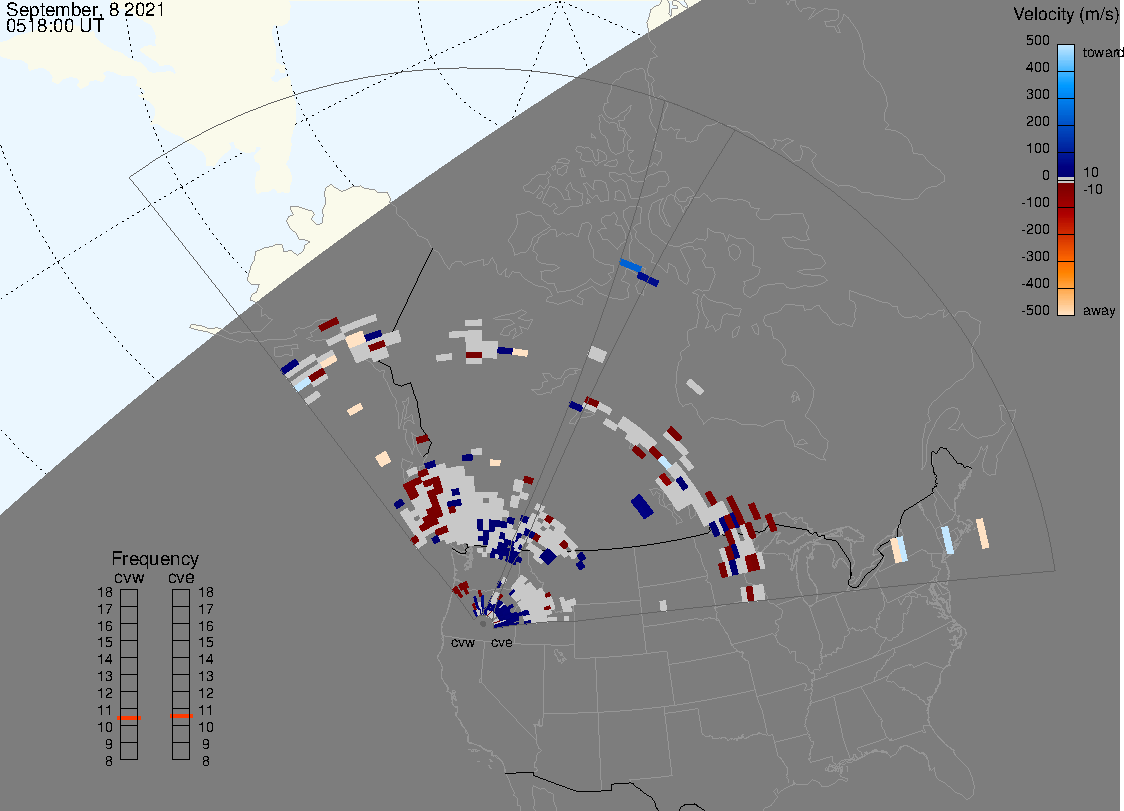Select the -400 tick label on velocity scale

click(1035, 283)
